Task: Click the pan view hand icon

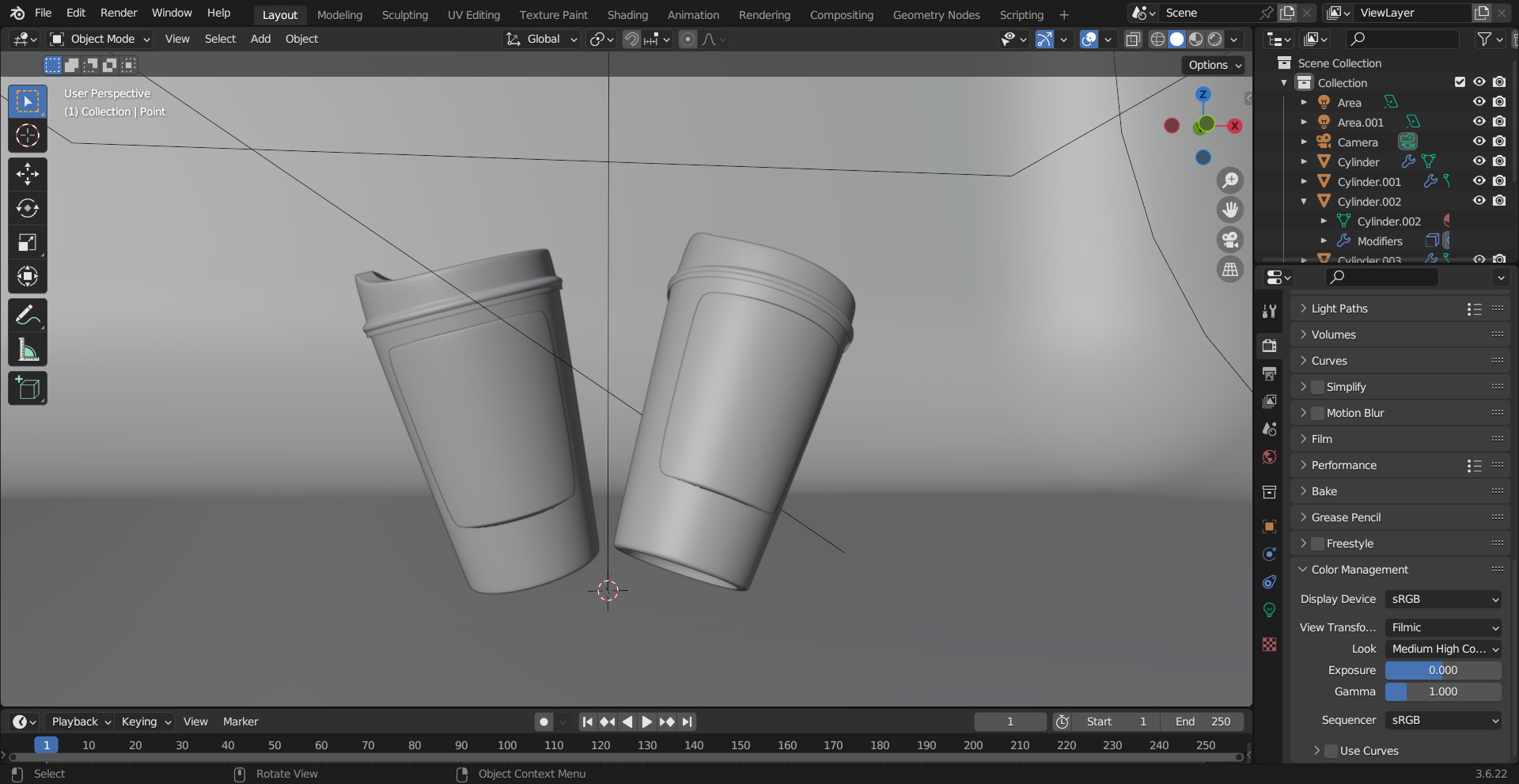Action: (1230, 210)
